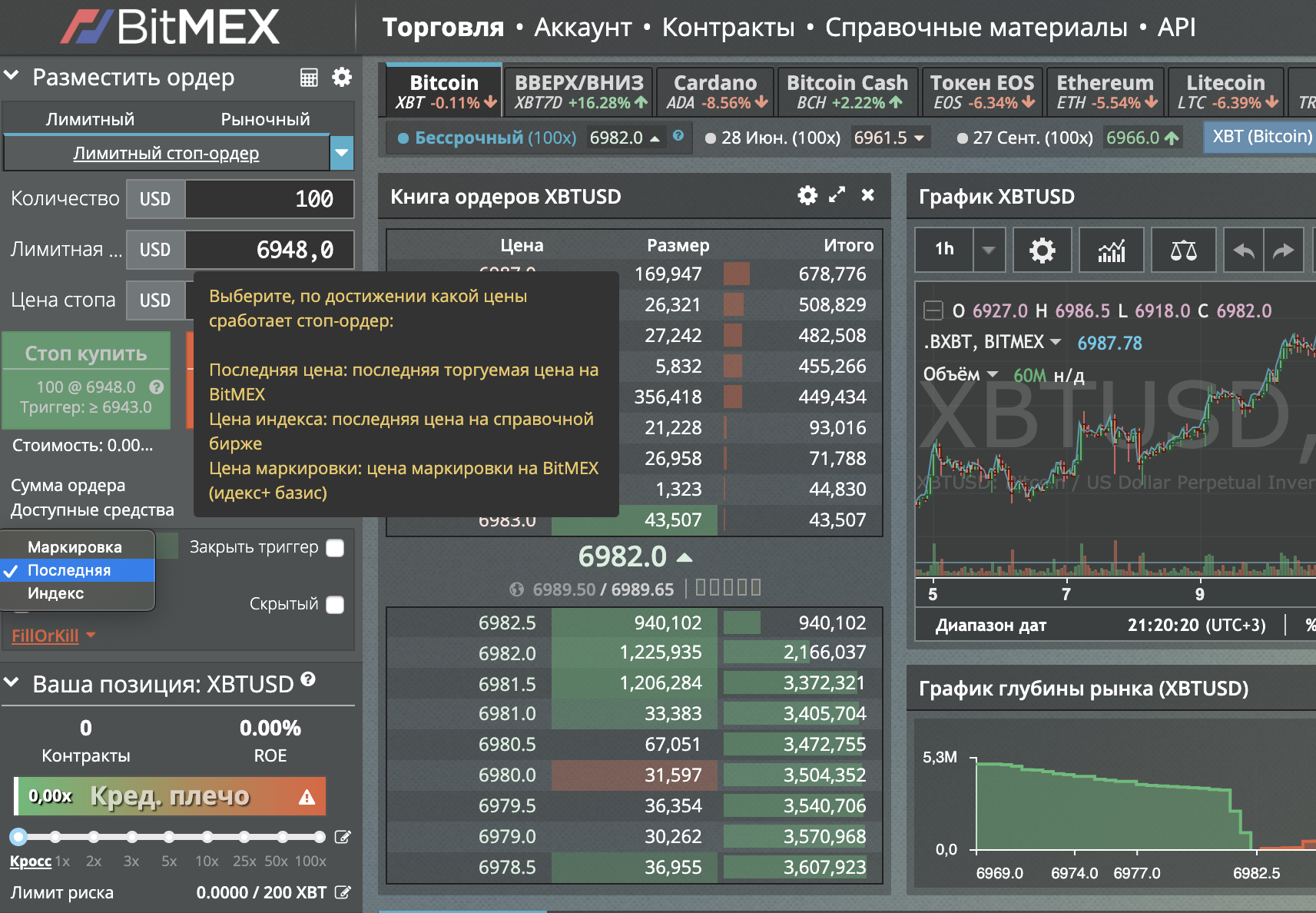This screenshot has height=913, width=1316.
Task: Expand the Volume indicator dropdown
Action: pyautogui.click(x=993, y=374)
